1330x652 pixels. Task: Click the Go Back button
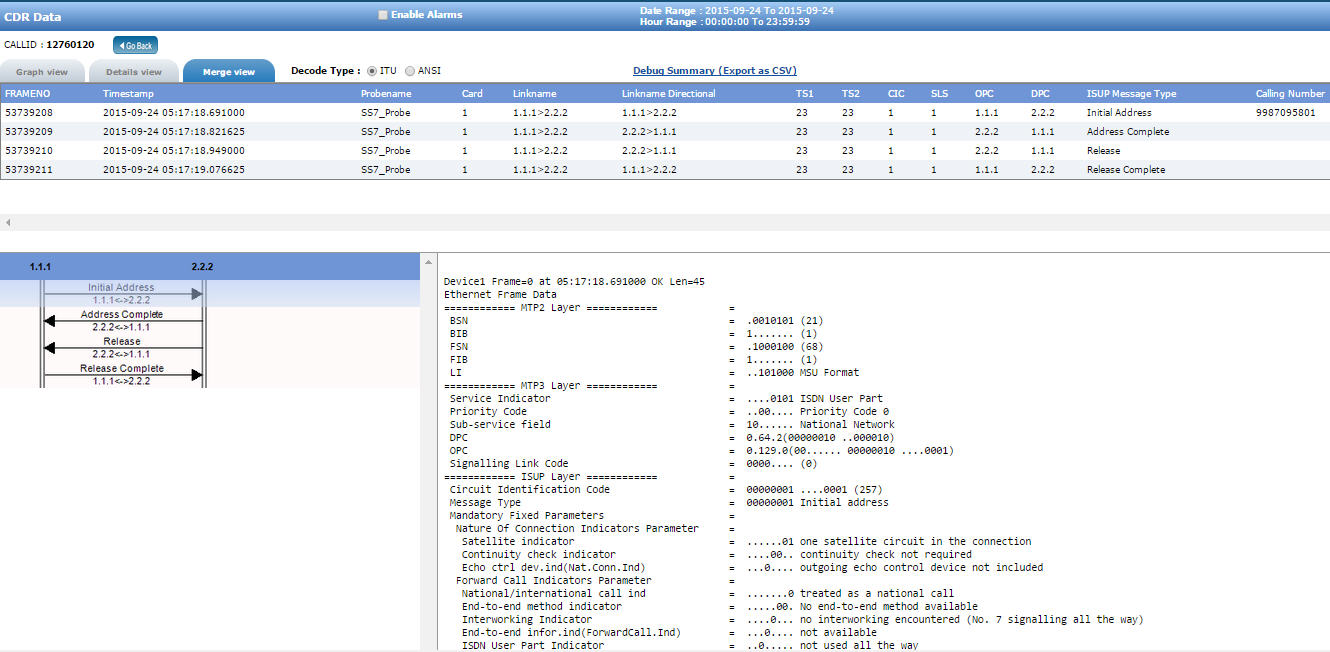click(x=135, y=45)
